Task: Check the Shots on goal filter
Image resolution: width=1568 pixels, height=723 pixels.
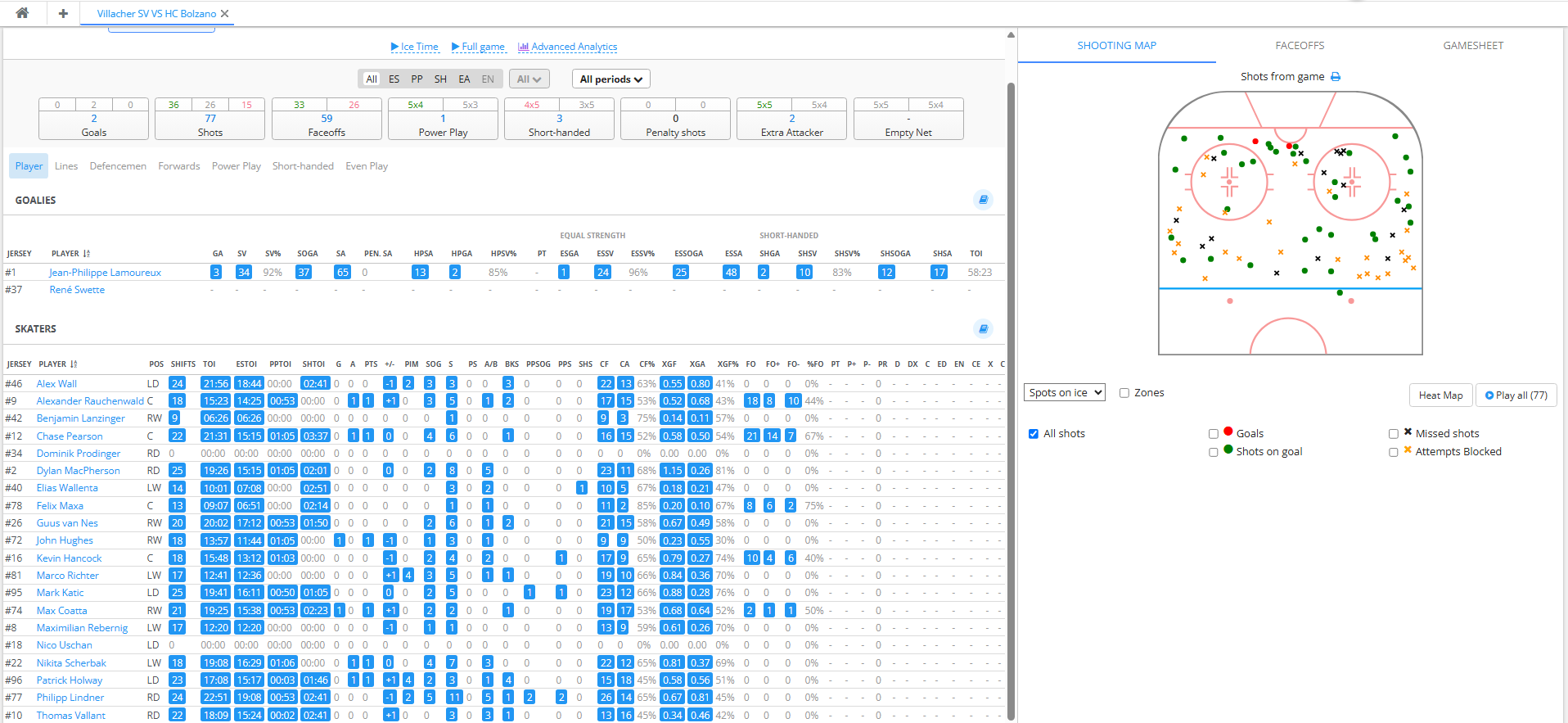Action: (1214, 452)
